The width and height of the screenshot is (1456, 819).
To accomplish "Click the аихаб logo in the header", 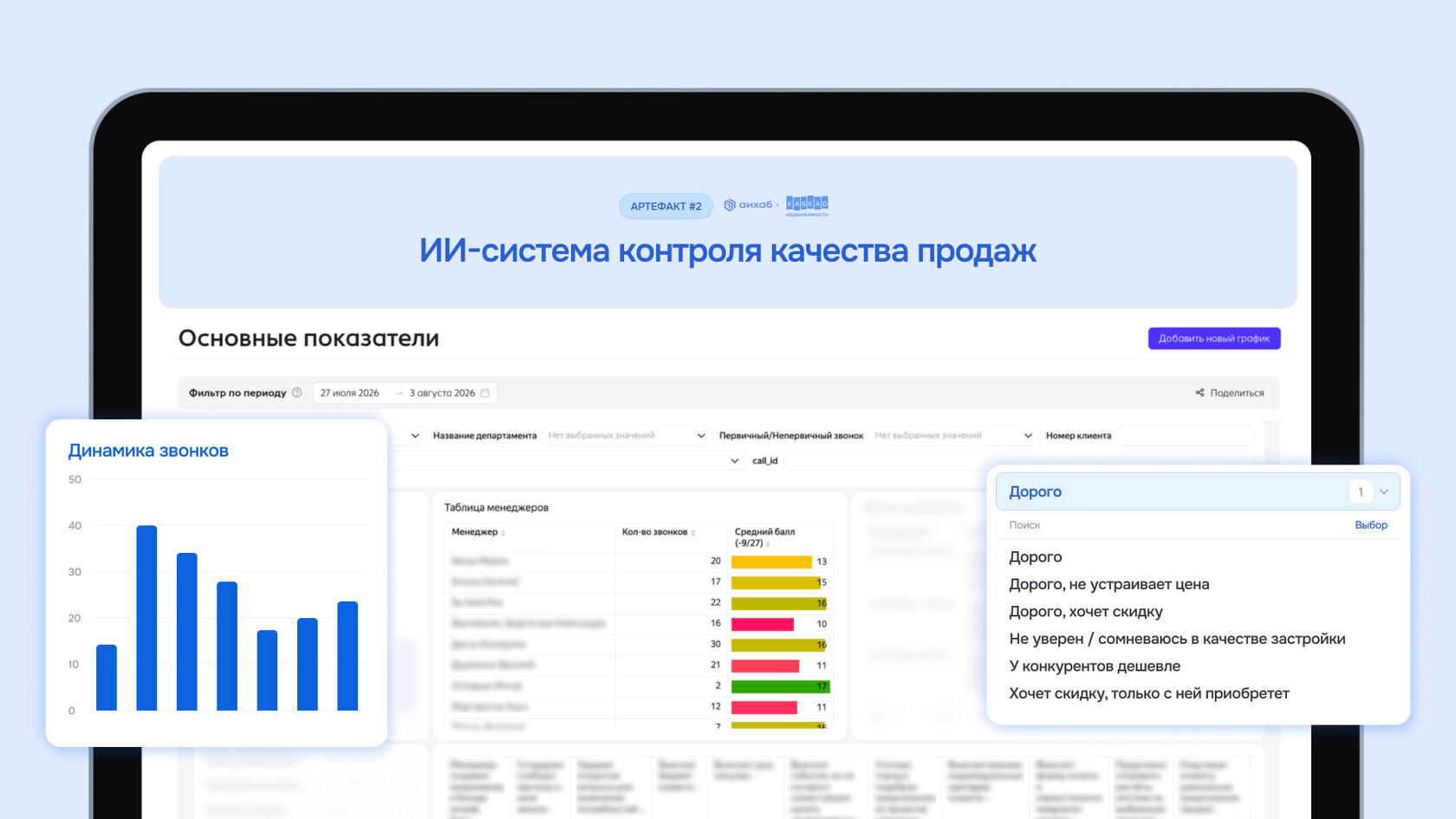I will (x=748, y=205).
